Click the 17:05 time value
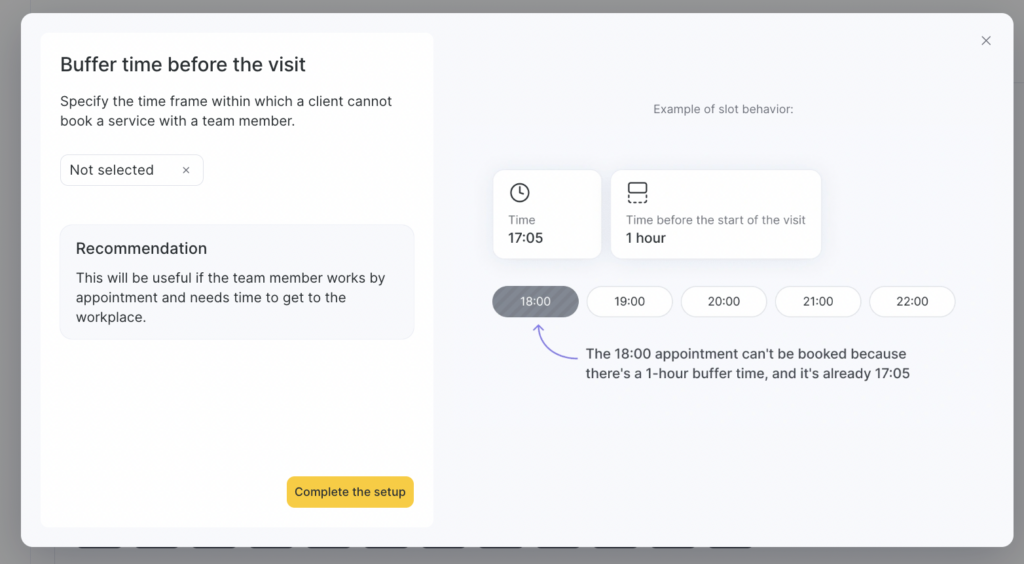Image resolution: width=1024 pixels, height=564 pixels. tap(525, 238)
